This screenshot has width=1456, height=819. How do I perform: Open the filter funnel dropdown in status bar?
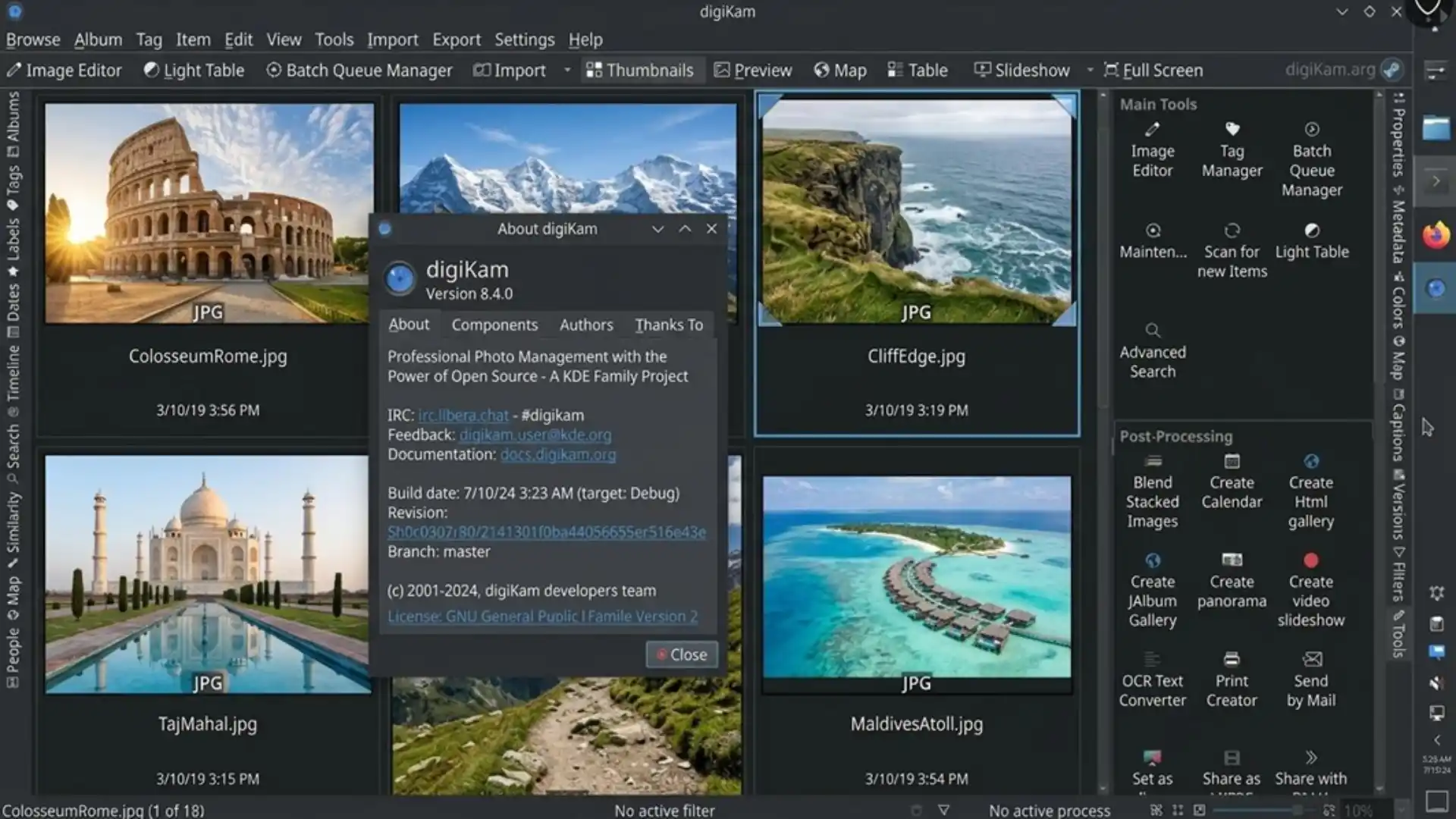pos(943,810)
